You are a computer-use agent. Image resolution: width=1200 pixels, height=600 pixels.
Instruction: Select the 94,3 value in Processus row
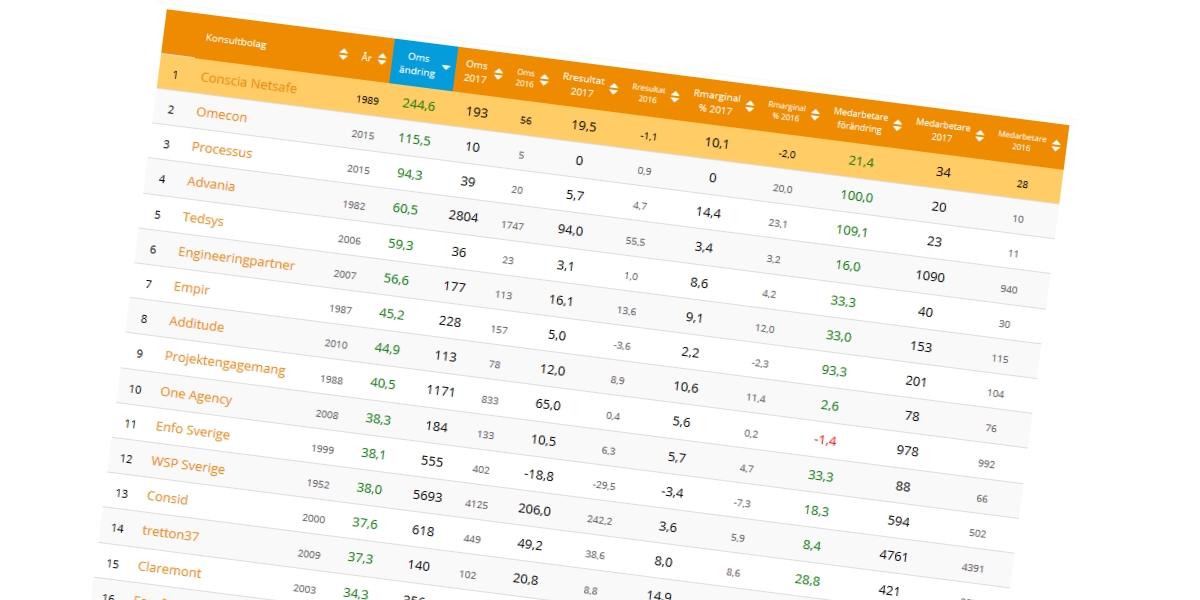click(x=410, y=174)
